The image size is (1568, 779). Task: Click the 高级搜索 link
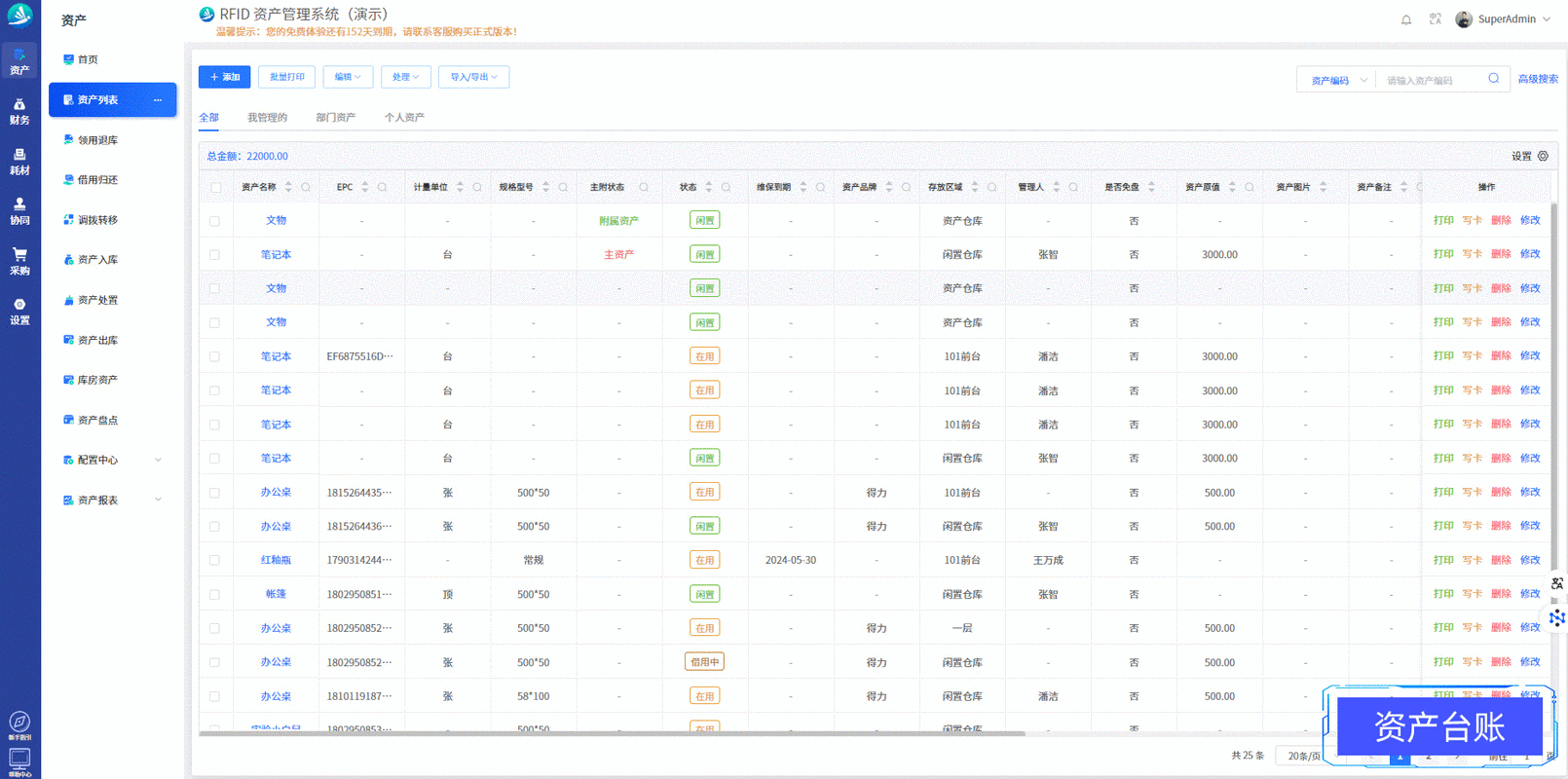[1538, 79]
